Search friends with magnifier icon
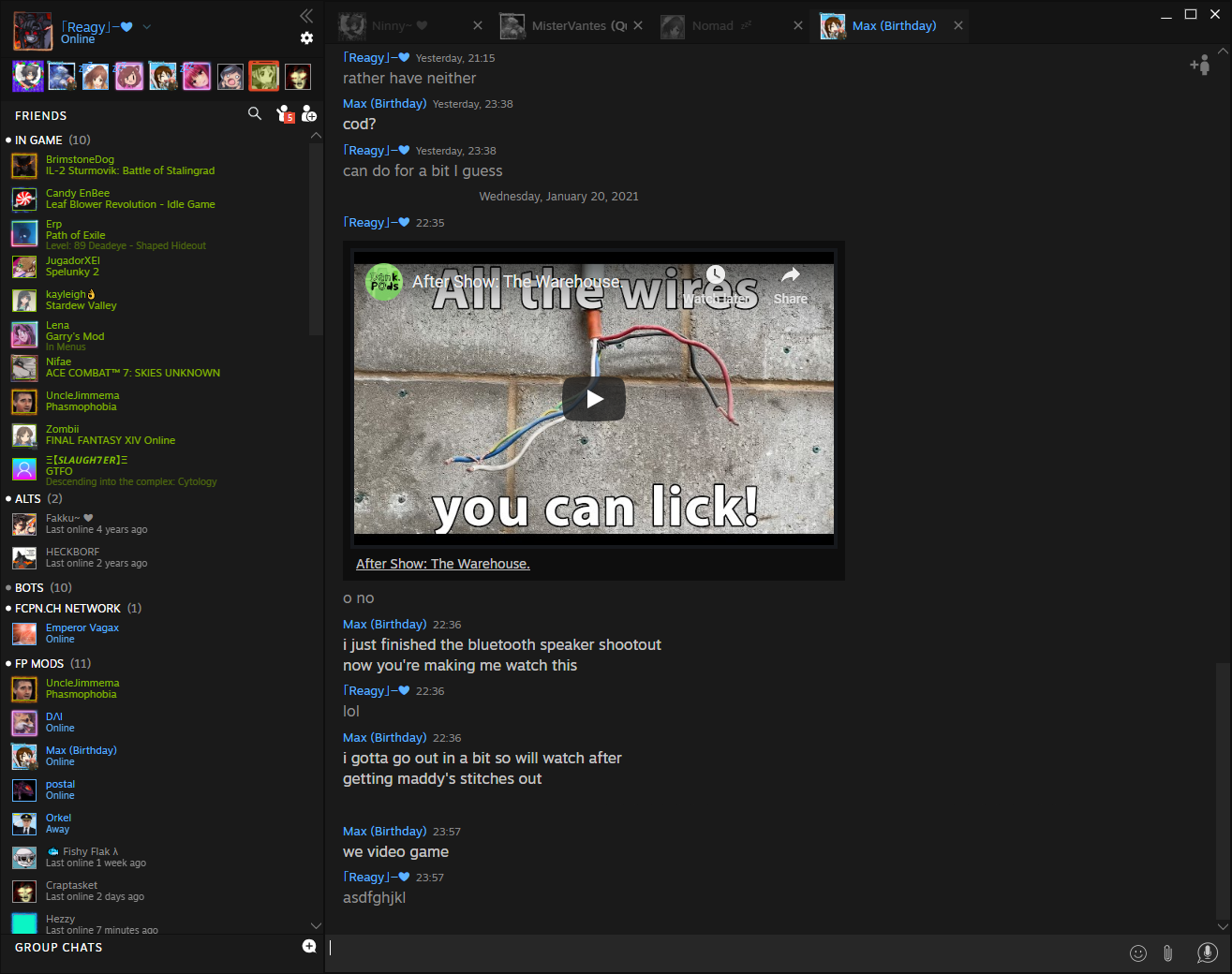The width and height of the screenshot is (1232, 974). click(x=255, y=114)
